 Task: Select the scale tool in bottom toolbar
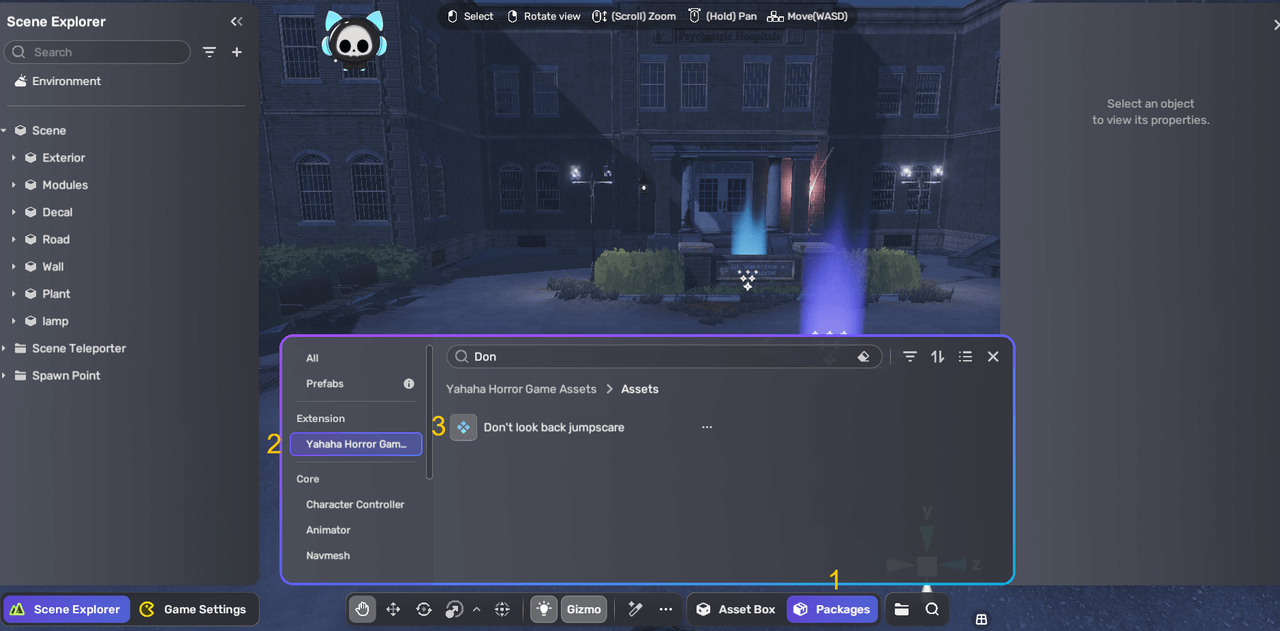tap(454, 609)
